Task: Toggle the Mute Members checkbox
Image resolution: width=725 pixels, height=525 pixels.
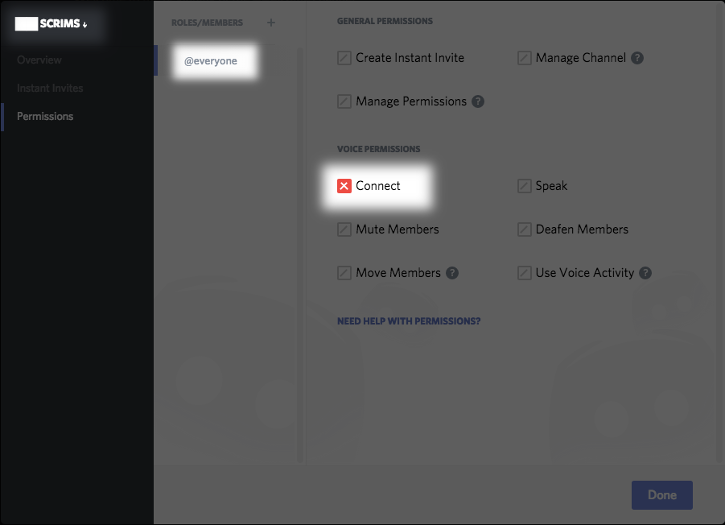Action: coord(344,229)
